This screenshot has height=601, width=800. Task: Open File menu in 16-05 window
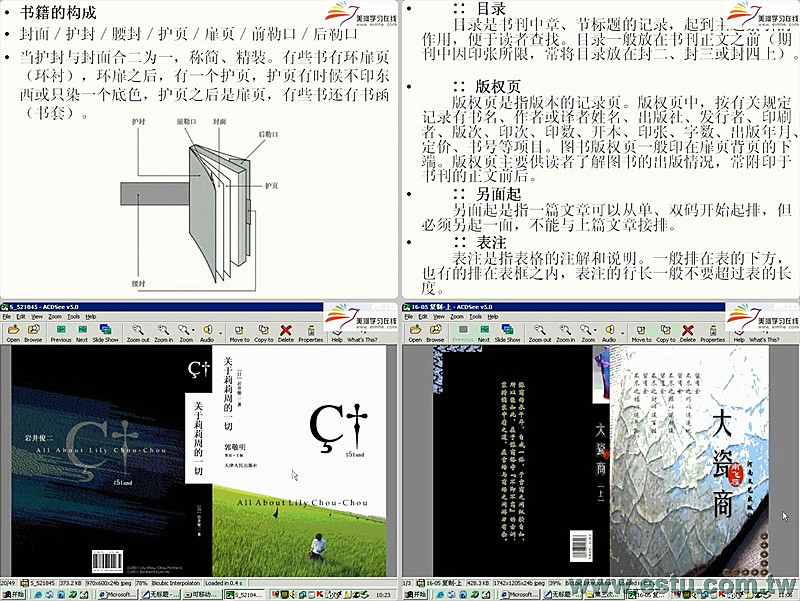tap(409, 316)
